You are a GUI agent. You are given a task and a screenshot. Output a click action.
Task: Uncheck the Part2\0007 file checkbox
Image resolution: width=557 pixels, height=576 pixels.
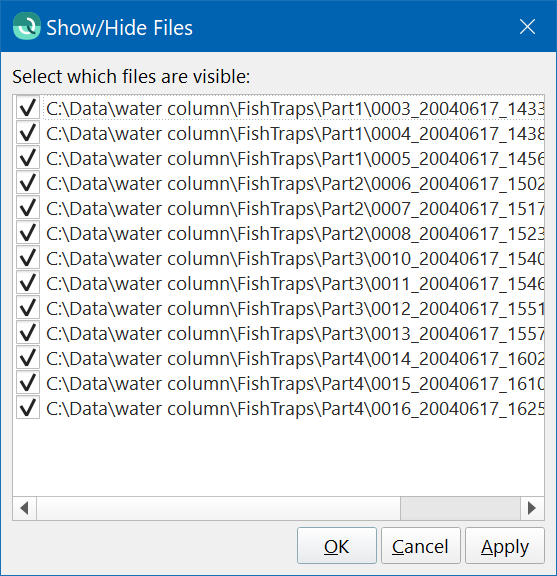(28, 208)
